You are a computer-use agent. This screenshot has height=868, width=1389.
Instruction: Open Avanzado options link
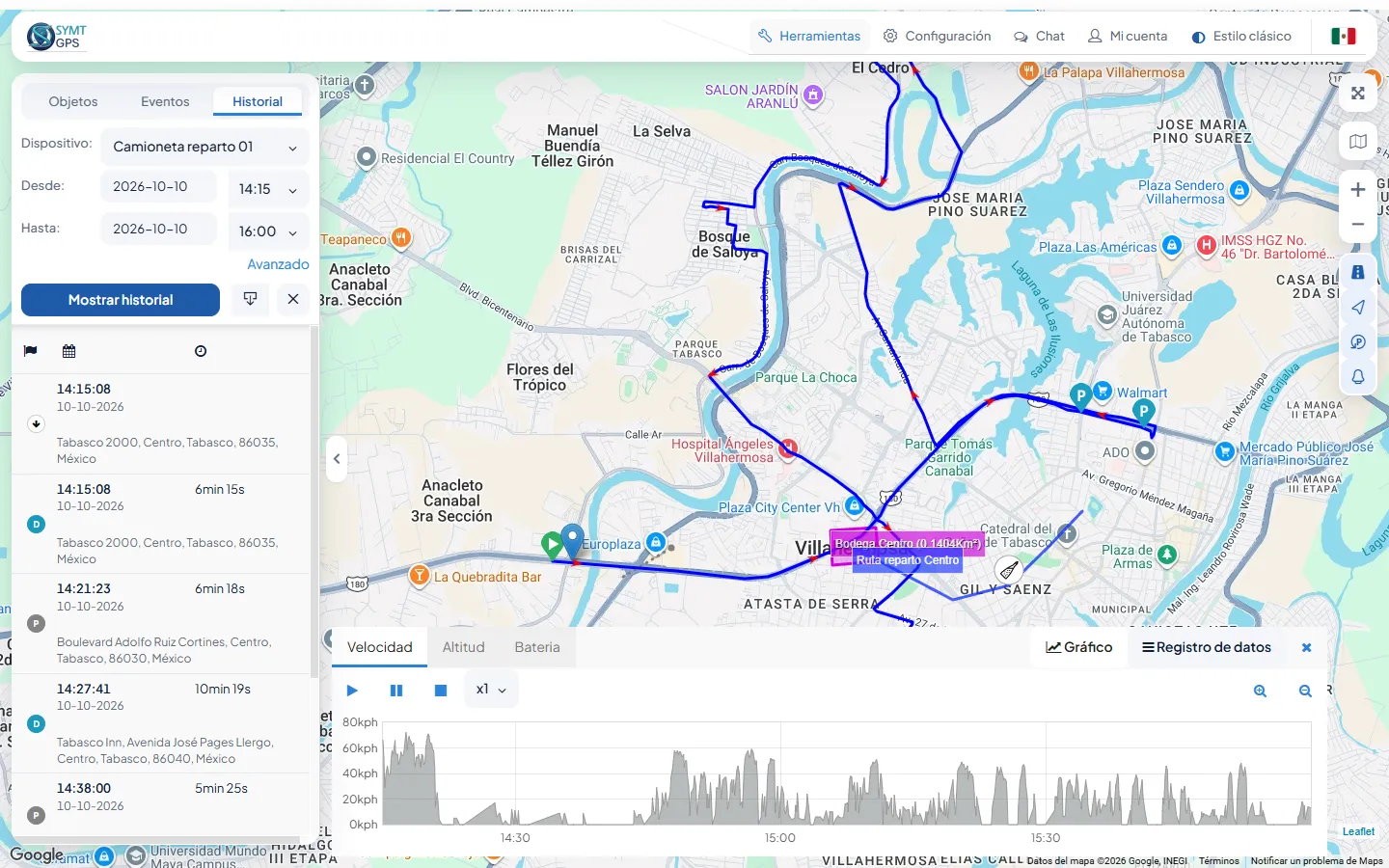pyautogui.click(x=278, y=264)
